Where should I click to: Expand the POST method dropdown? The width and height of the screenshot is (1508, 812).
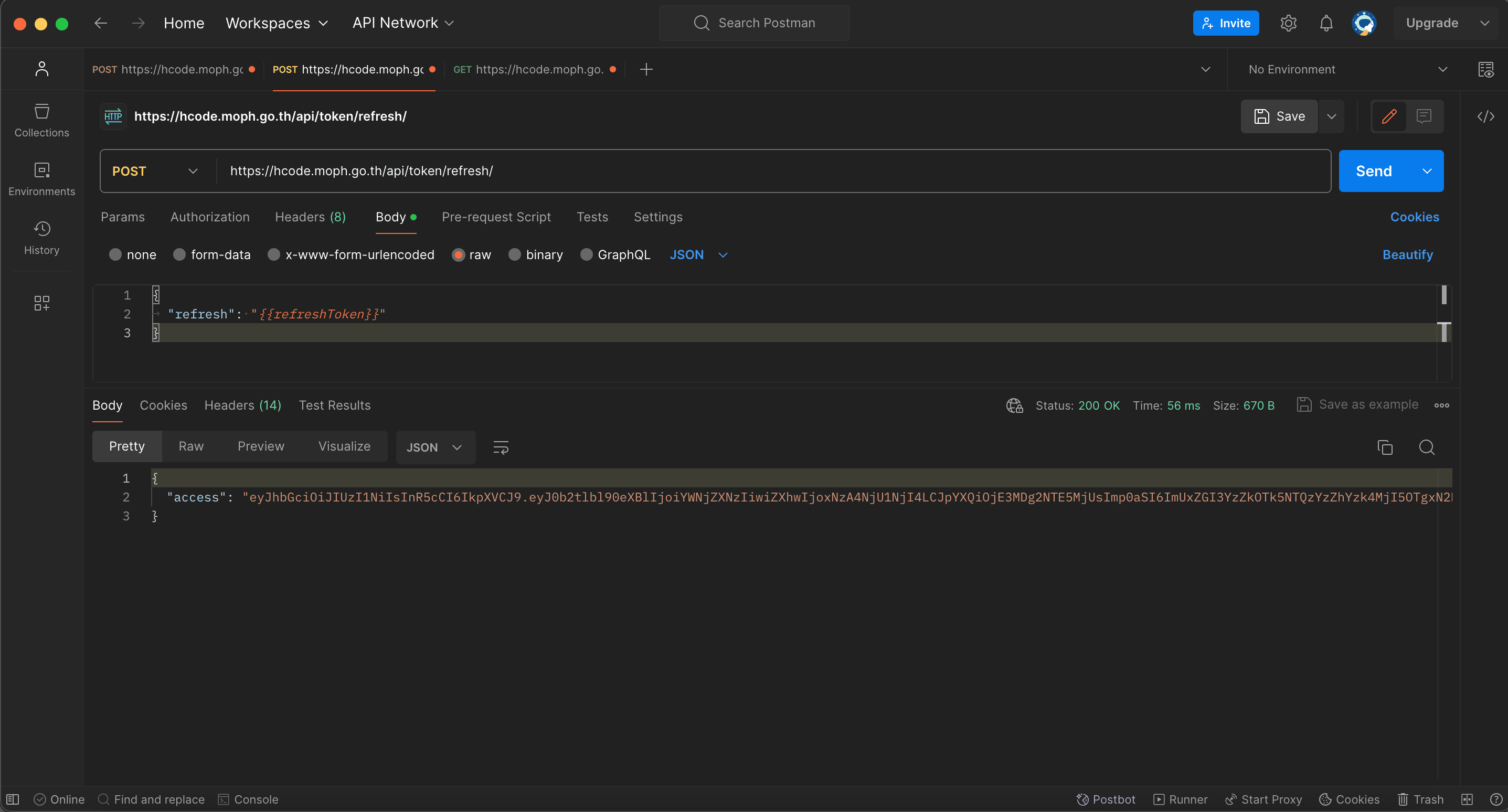pos(155,171)
